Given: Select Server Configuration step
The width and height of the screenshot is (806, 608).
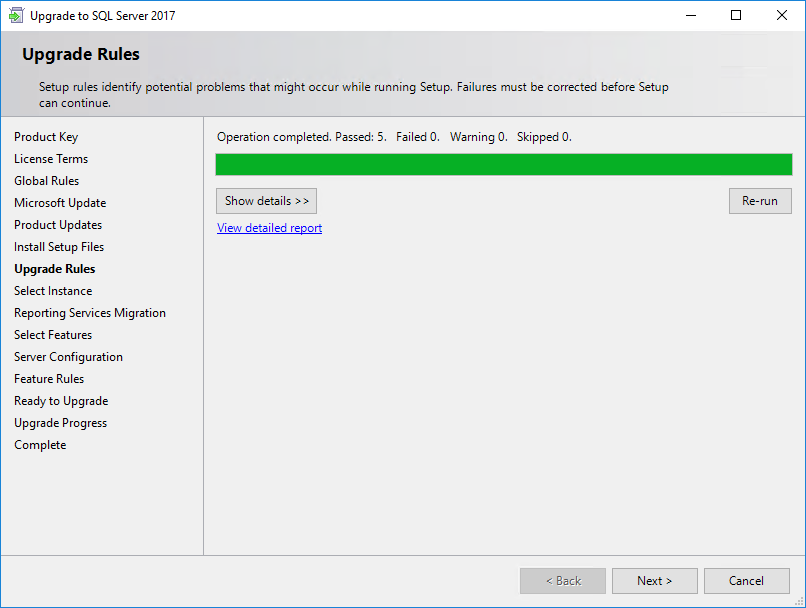Looking at the screenshot, I should point(68,357).
